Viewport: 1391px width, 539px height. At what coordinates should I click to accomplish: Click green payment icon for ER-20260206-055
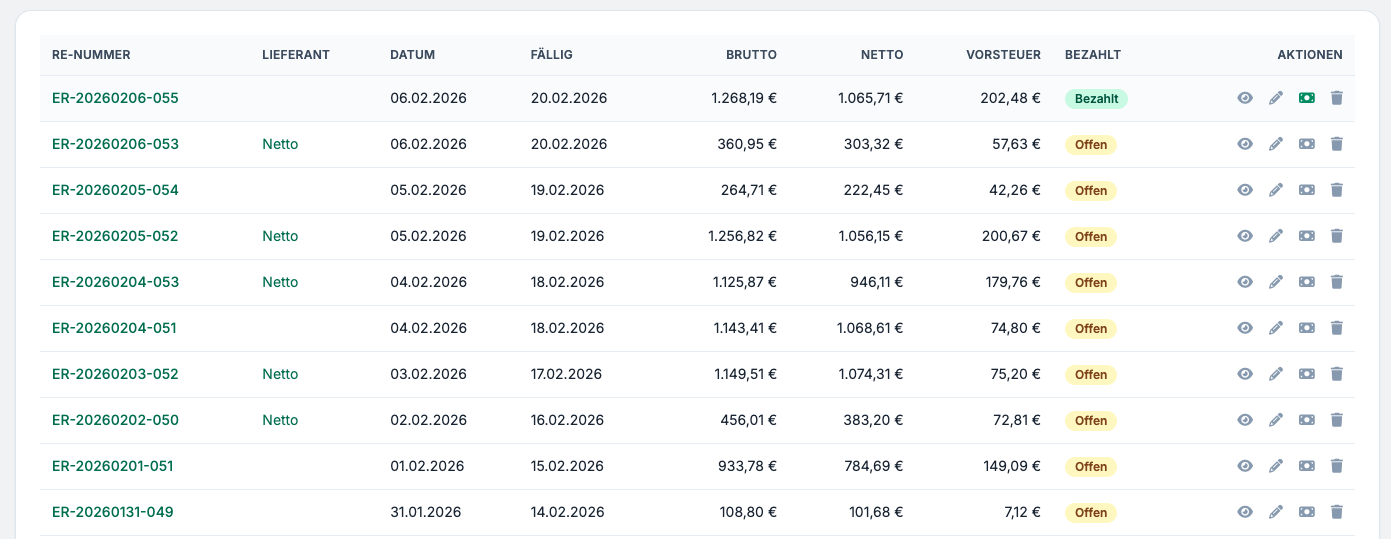(1307, 98)
